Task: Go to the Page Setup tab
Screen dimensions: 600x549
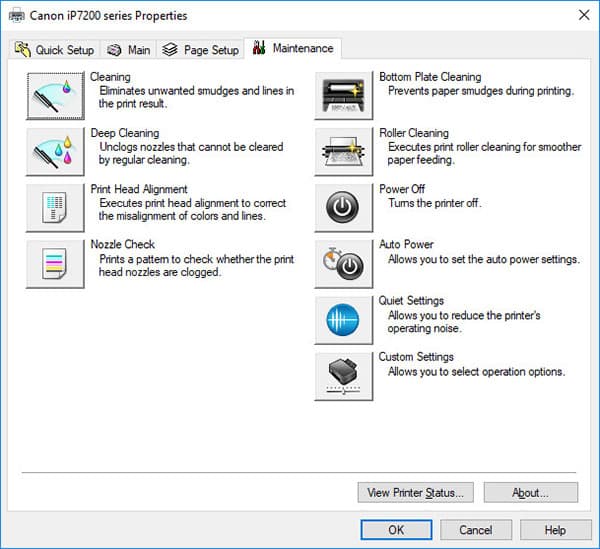Action: [200, 50]
